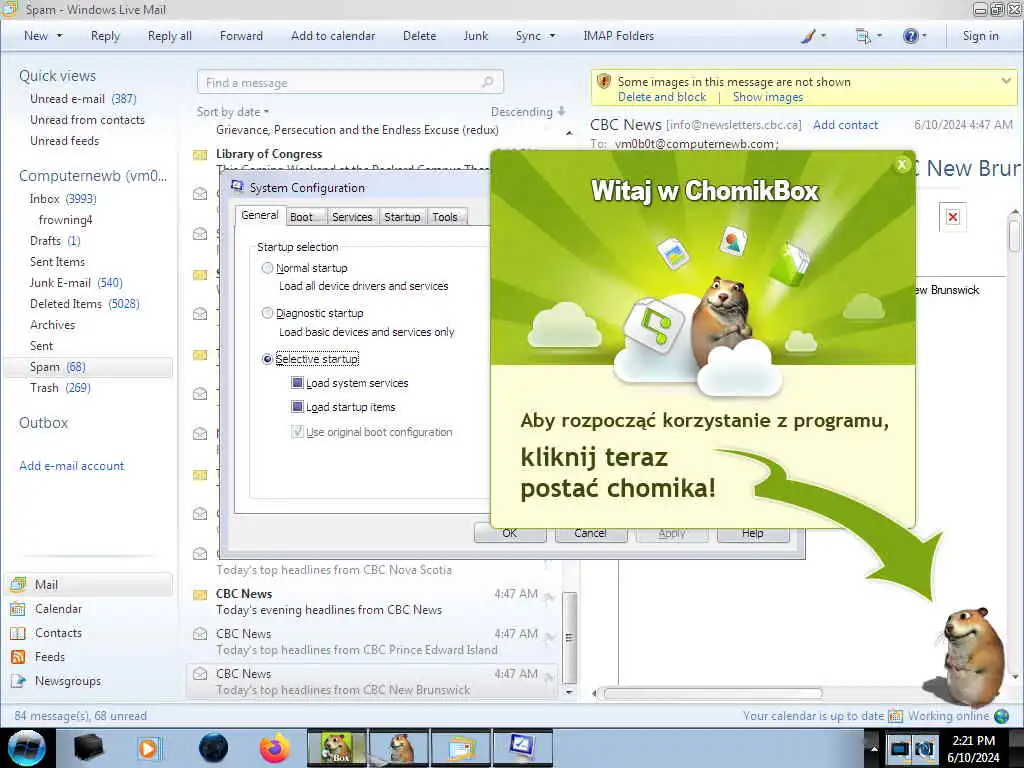Switch to the hamster taskbar window button
This screenshot has height=768, width=1024.
pyautogui.click(x=399, y=748)
